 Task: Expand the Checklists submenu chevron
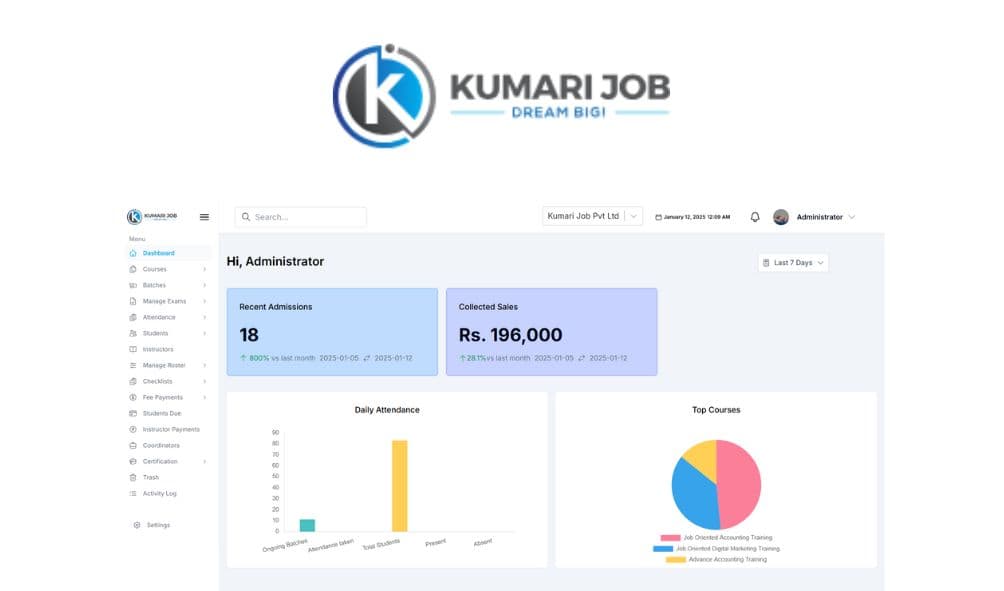205,382
